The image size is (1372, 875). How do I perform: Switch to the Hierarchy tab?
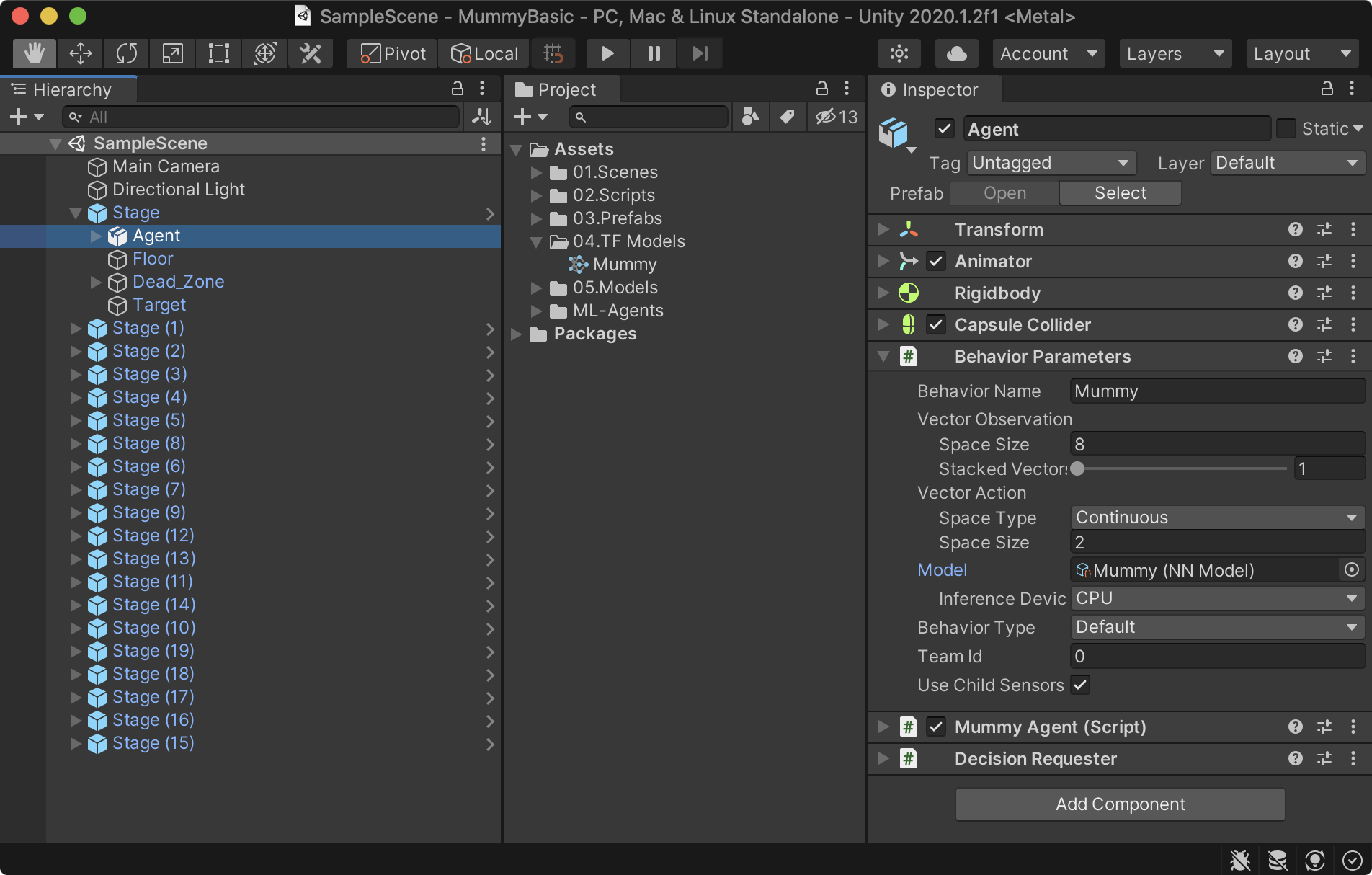tap(69, 89)
